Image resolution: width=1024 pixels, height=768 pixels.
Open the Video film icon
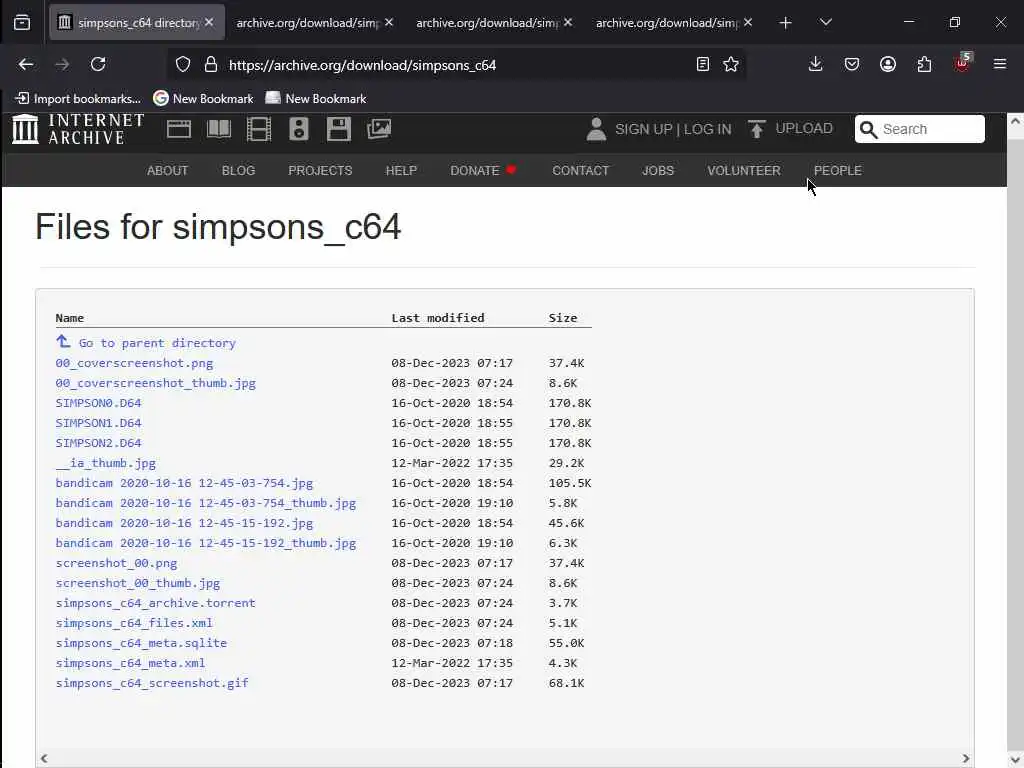coord(259,129)
